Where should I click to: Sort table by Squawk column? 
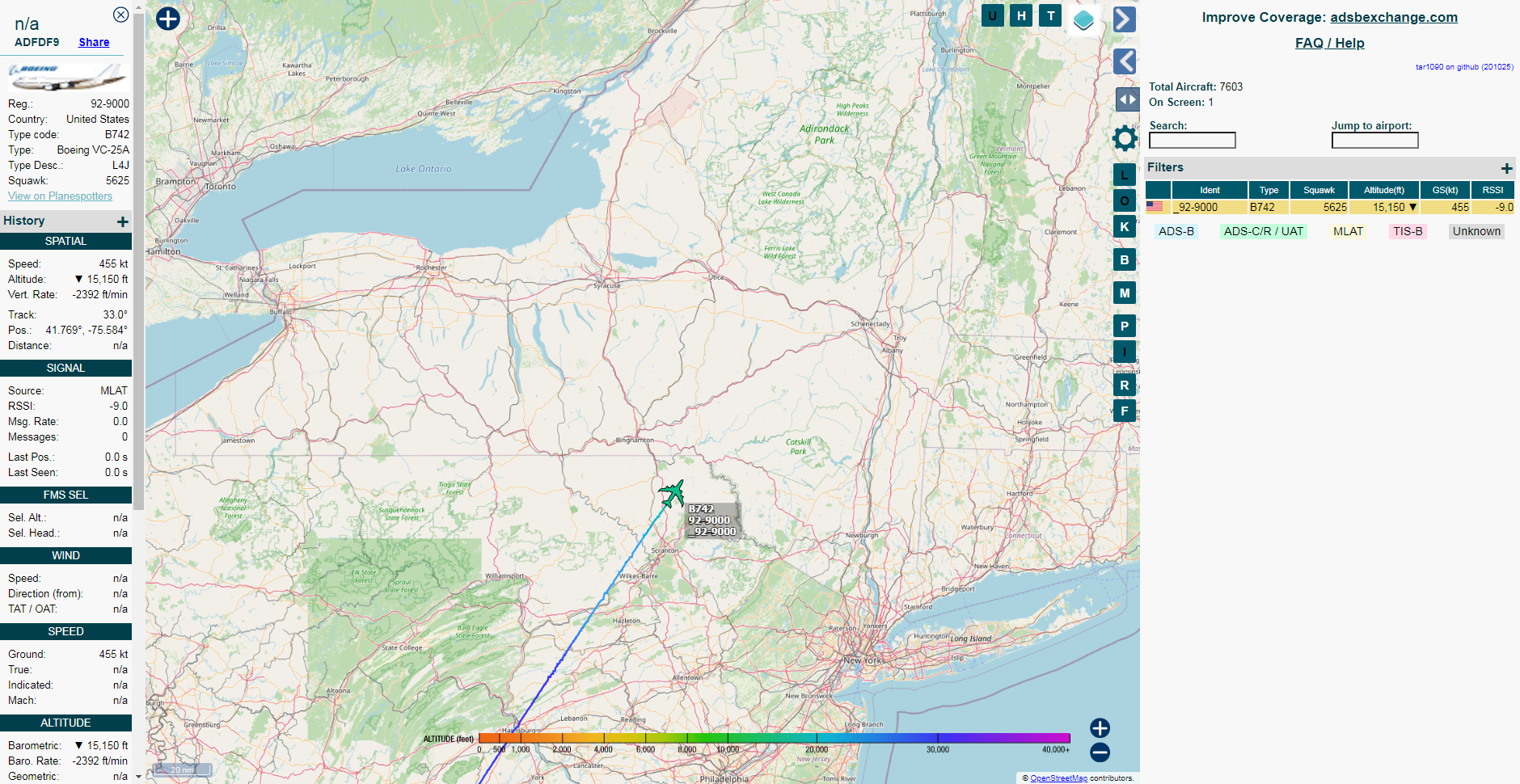(1319, 190)
